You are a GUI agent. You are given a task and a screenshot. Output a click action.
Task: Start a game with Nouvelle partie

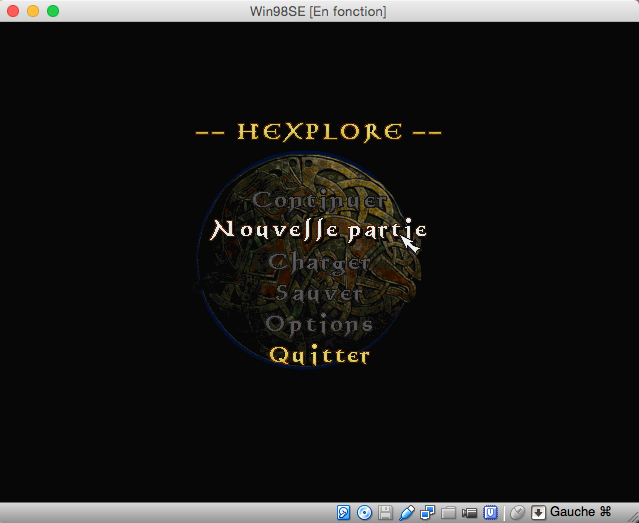pyautogui.click(x=318, y=230)
